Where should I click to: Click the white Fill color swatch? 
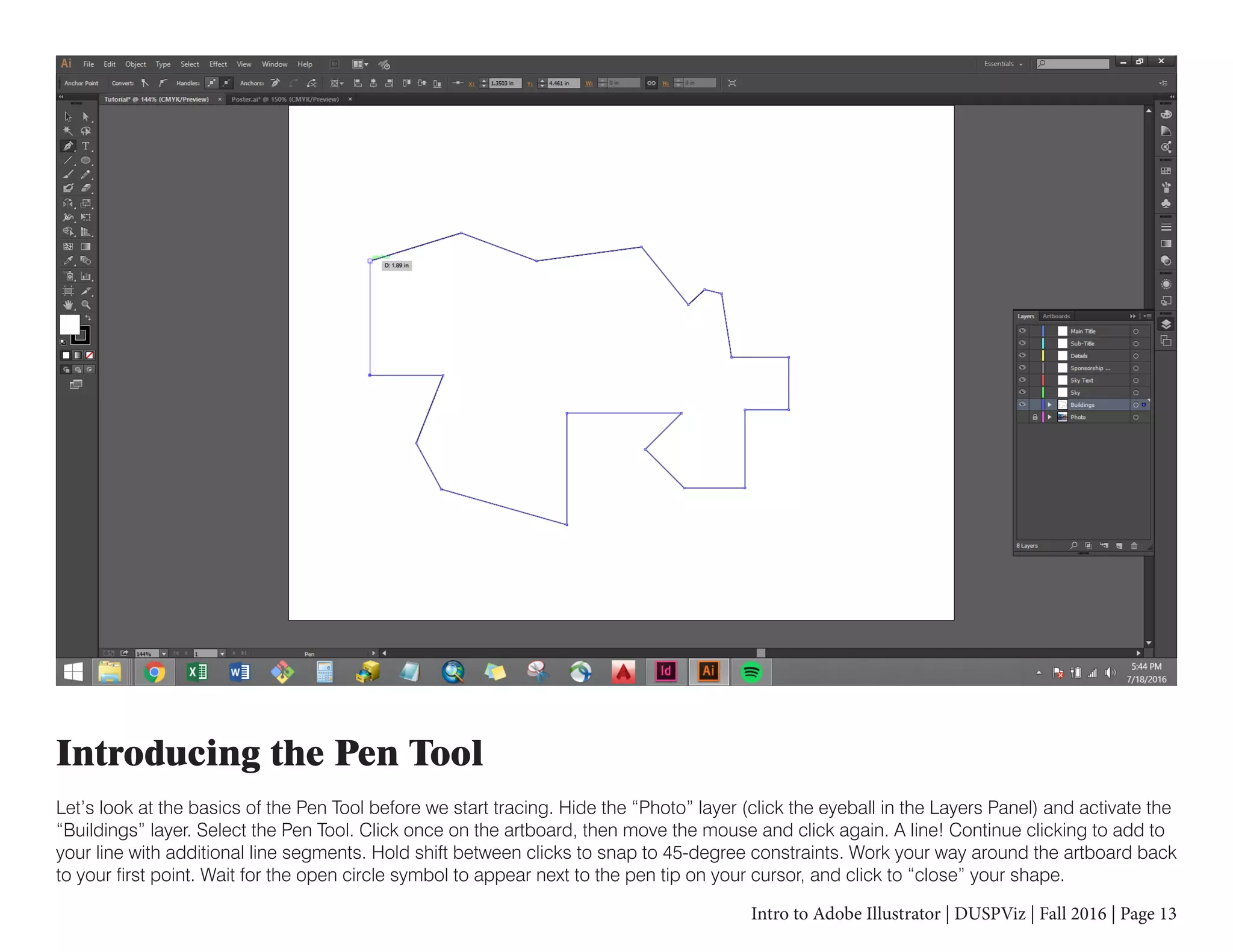click(x=69, y=324)
